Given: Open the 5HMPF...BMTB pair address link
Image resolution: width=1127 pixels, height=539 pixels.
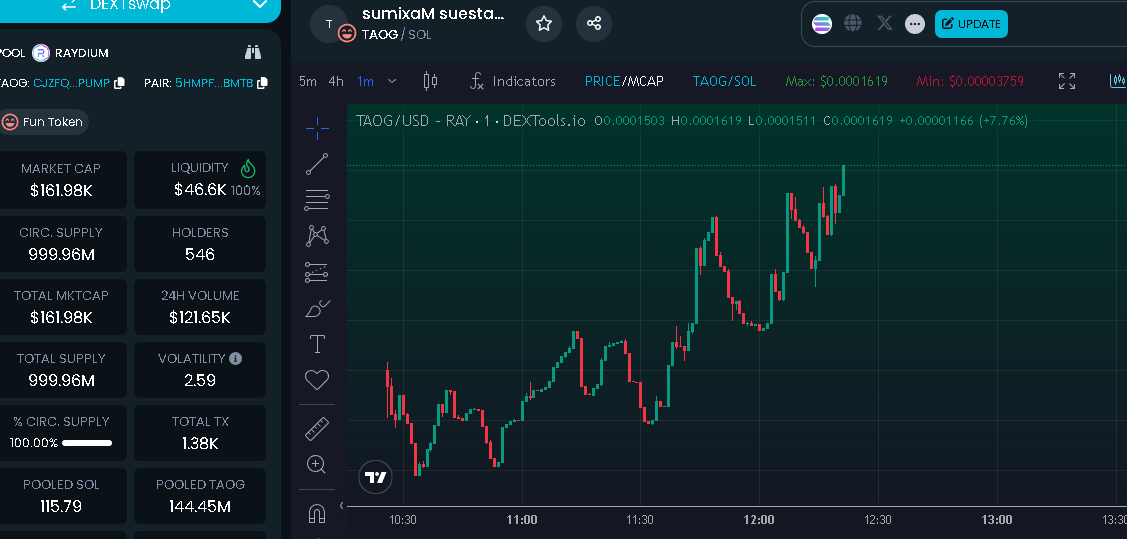Looking at the screenshot, I should tap(214, 83).
